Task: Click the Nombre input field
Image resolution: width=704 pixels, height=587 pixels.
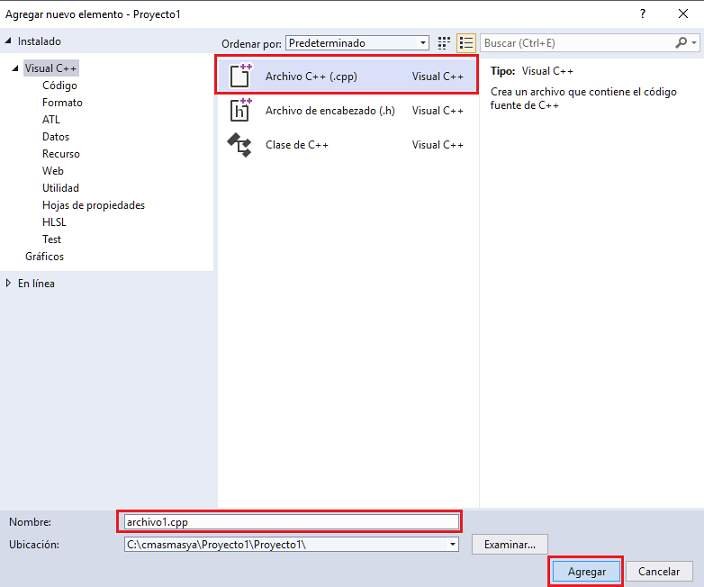Action: [289, 521]
